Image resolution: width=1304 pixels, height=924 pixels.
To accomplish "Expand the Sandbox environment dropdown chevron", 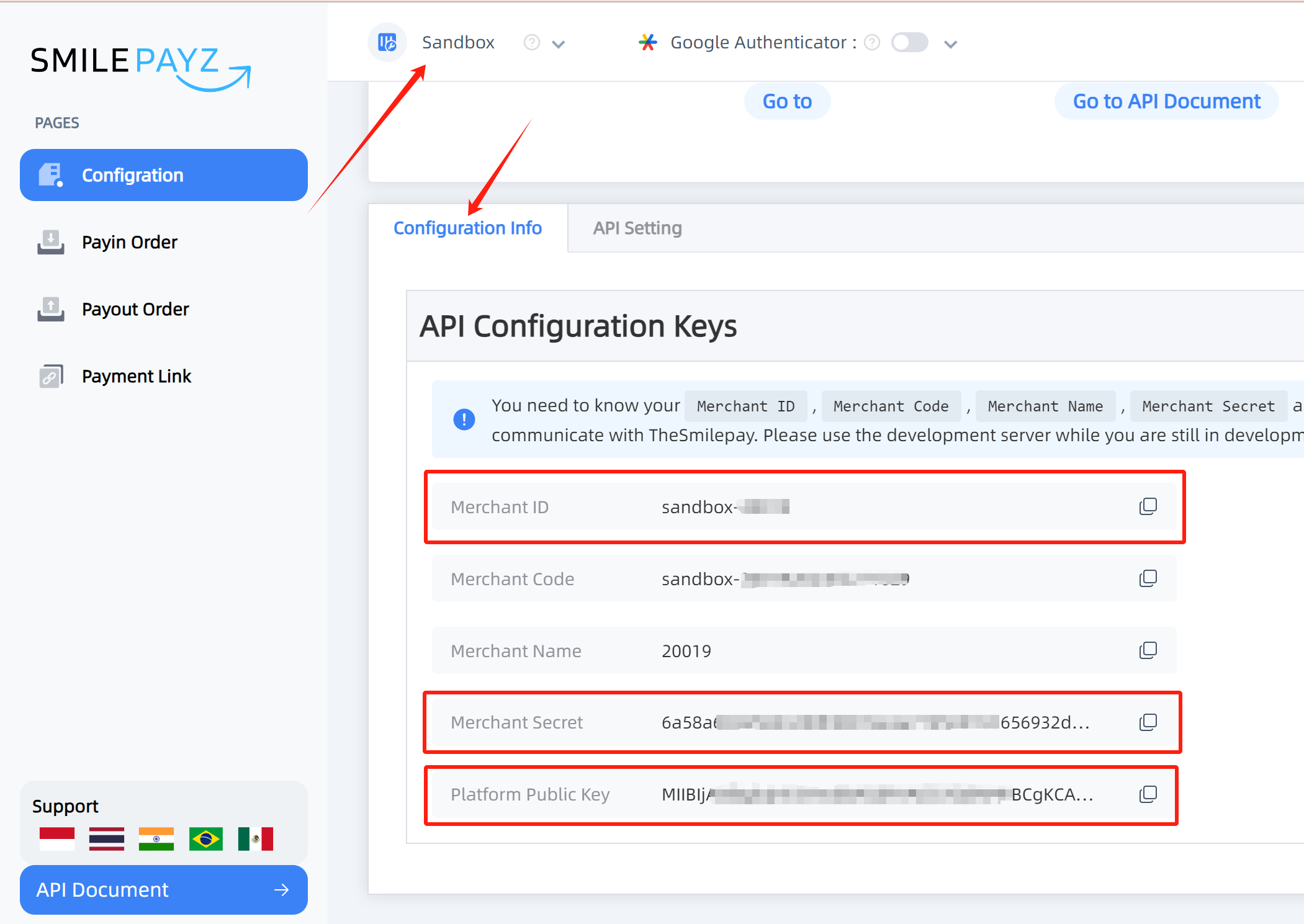I will click(559, 44).
